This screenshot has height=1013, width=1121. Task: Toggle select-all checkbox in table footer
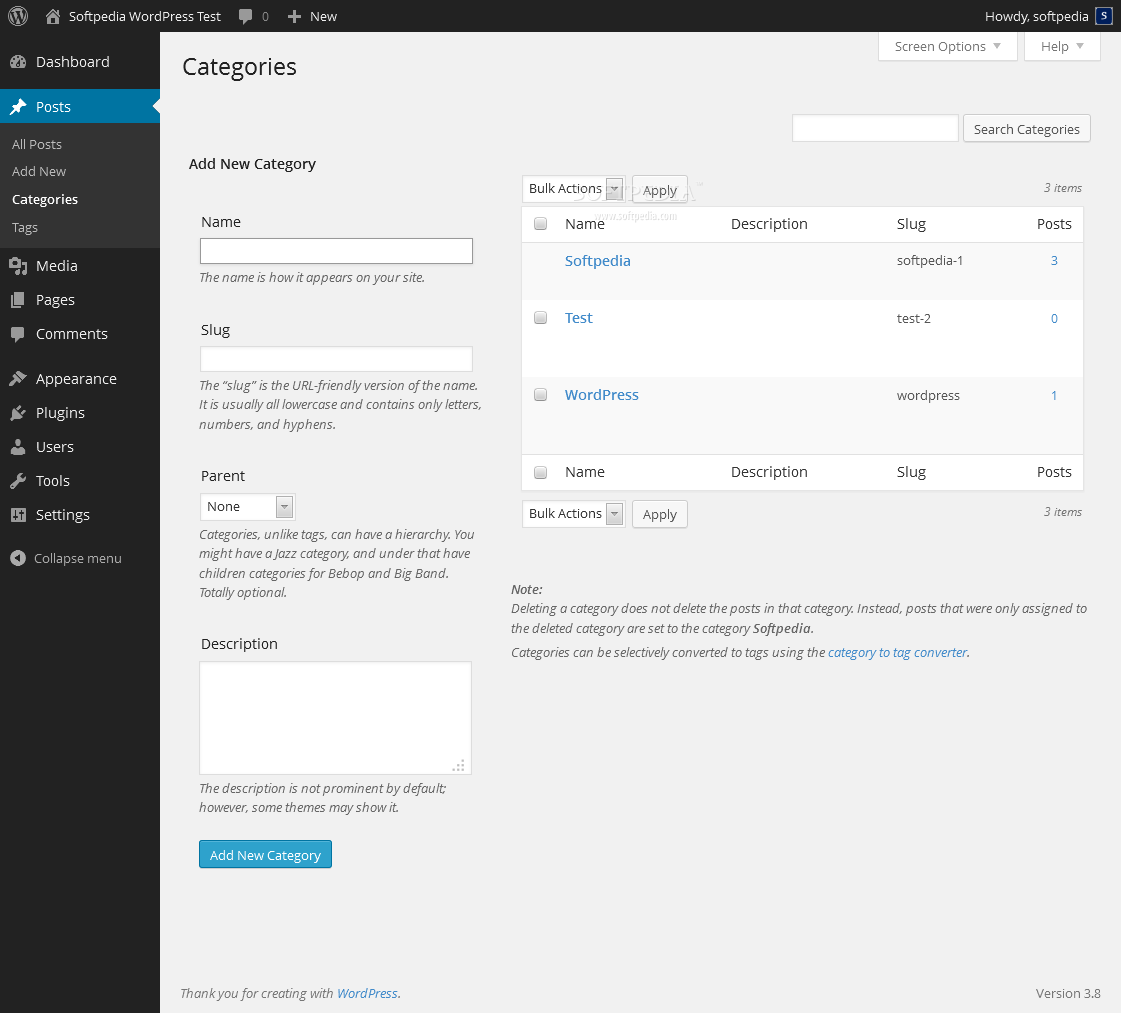coord(540,472)
